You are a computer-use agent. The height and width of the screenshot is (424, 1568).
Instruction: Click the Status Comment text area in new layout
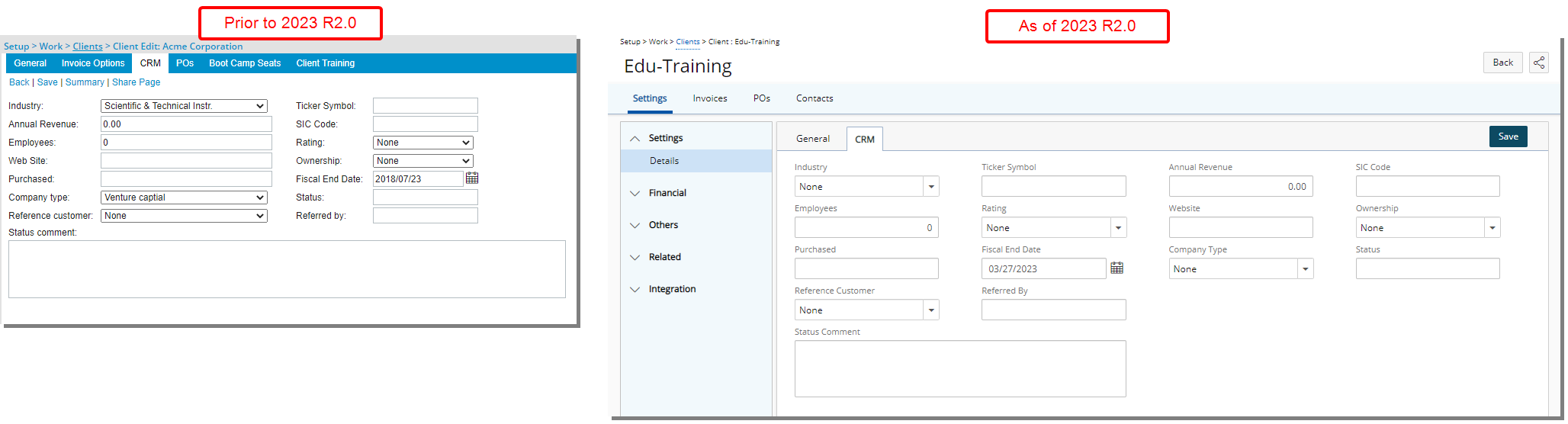pos(960,369)
